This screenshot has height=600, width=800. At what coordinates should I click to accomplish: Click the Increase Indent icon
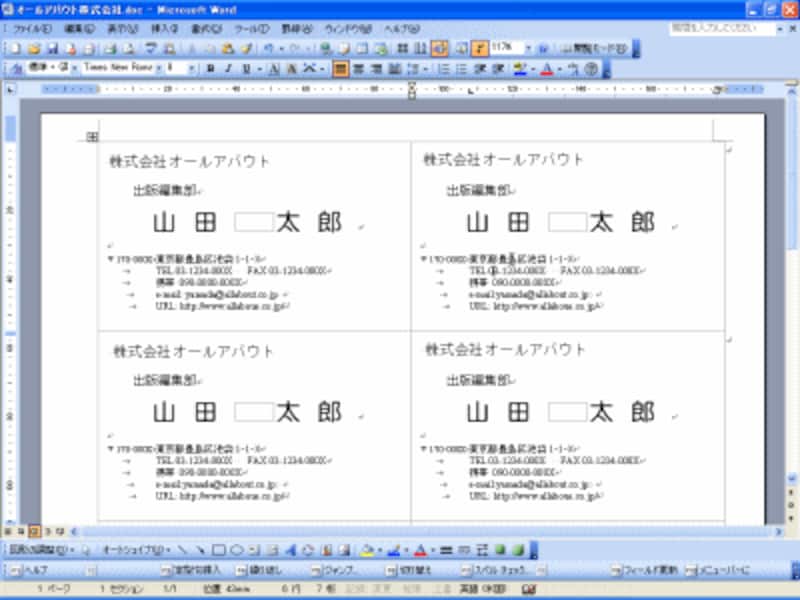pos(498,68)
